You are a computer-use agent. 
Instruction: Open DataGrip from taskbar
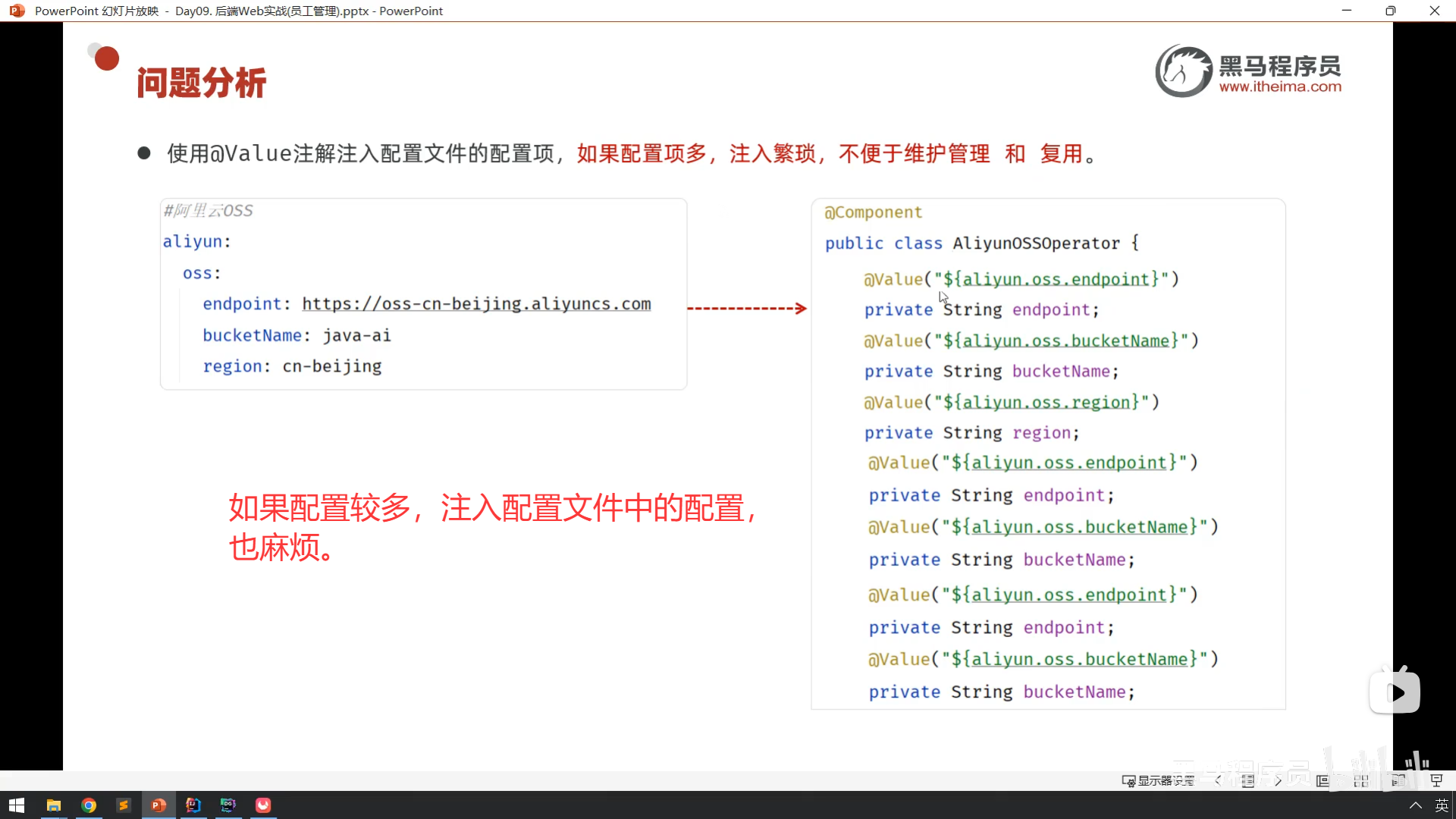(228, 805)
